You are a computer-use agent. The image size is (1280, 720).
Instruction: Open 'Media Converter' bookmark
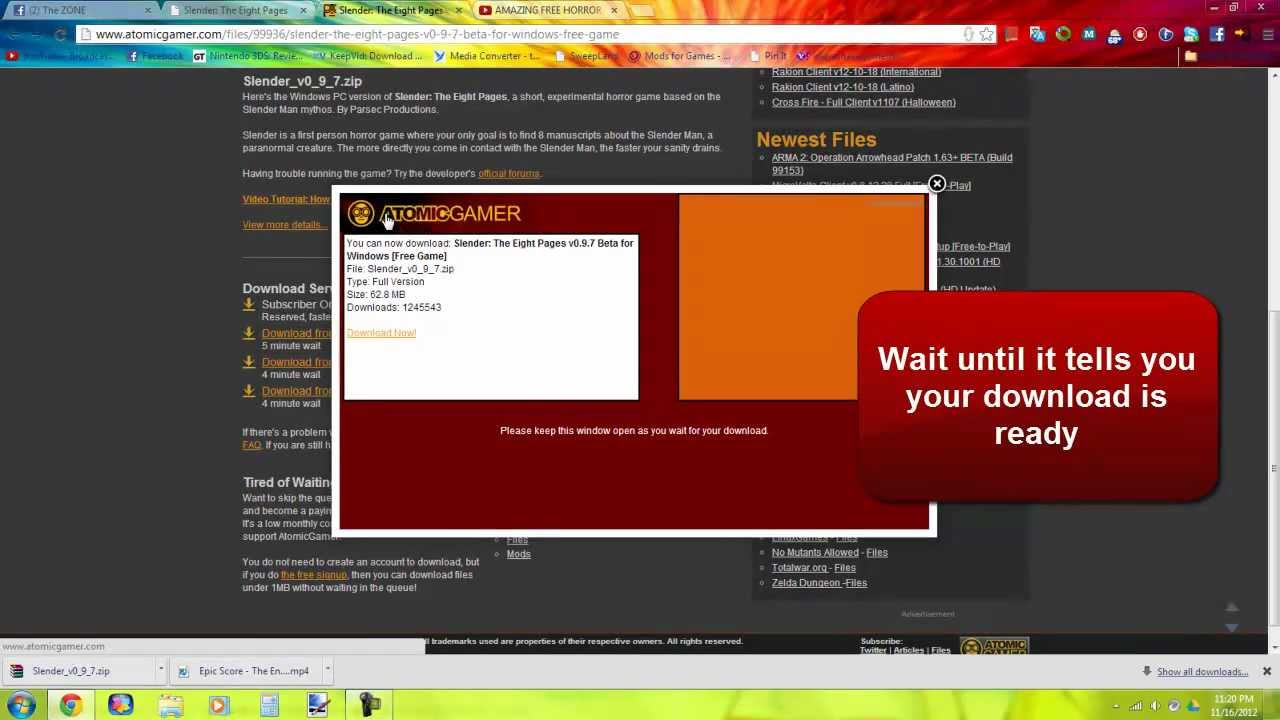click(486, 56)
